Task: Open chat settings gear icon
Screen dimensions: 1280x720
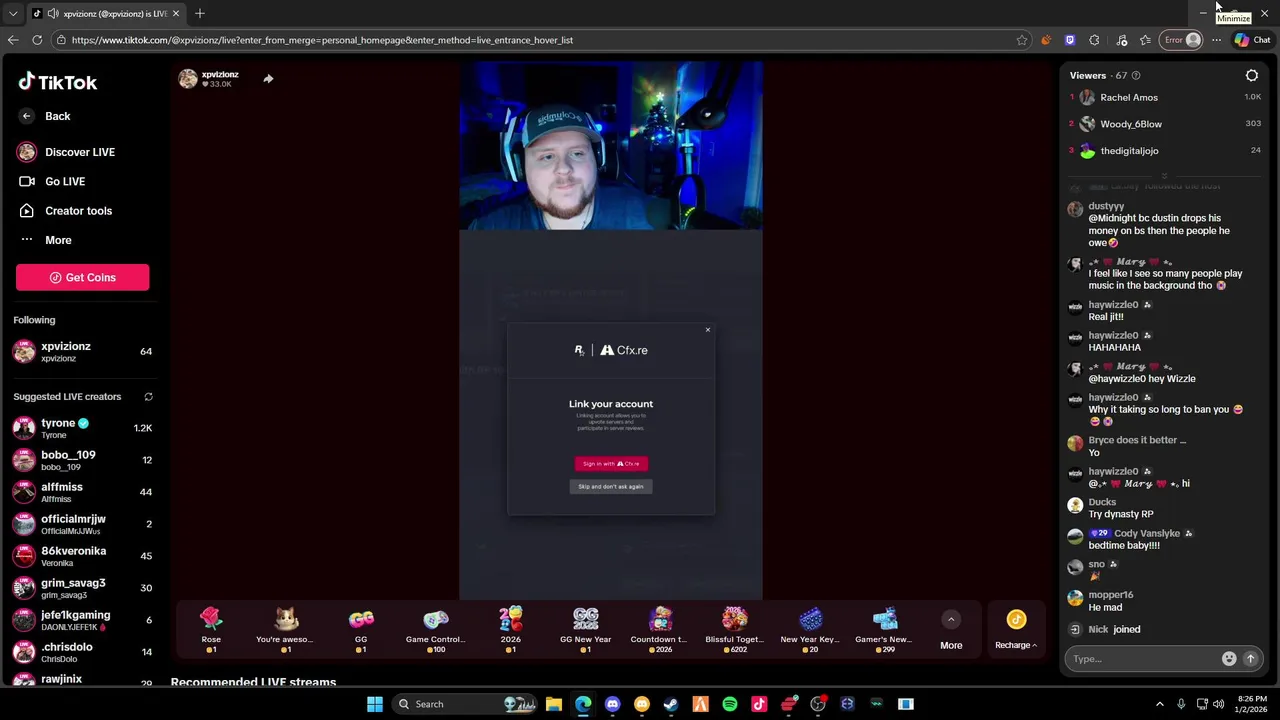Action: pos(1252,75)
